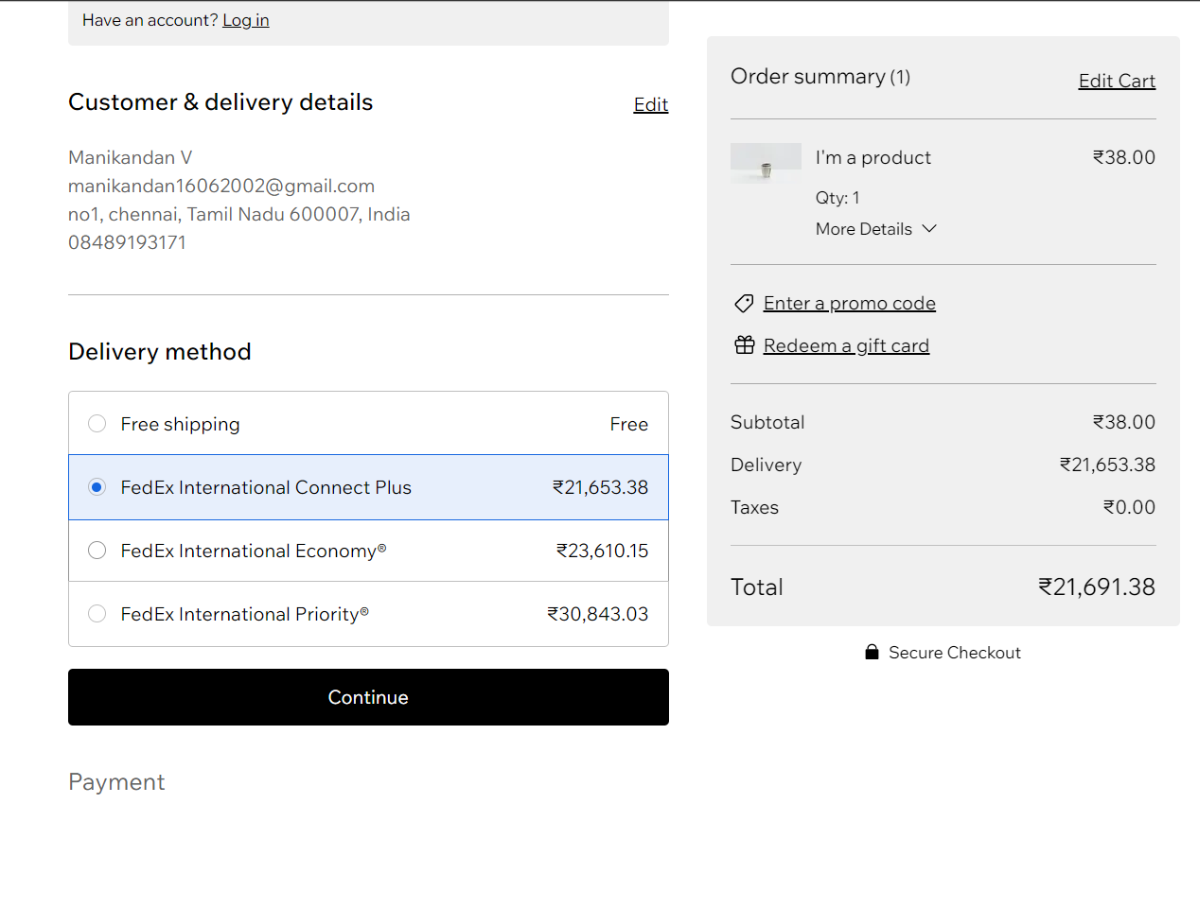Edit customer and delivery details
1200x900 pixels.
pyautogui.click(x=651, y=105)
